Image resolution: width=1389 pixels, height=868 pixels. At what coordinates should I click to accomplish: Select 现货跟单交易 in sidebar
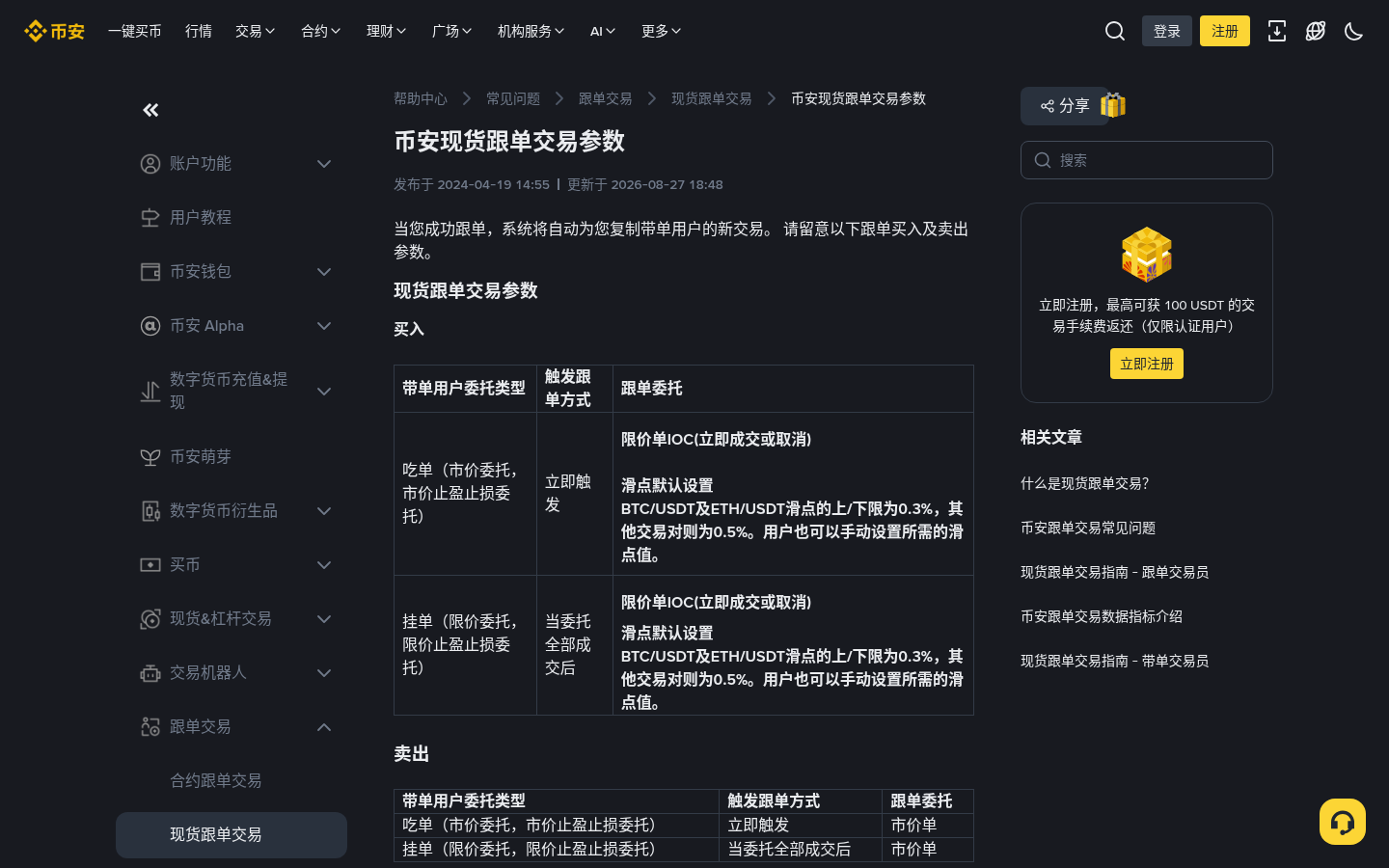tap(231, 835)
